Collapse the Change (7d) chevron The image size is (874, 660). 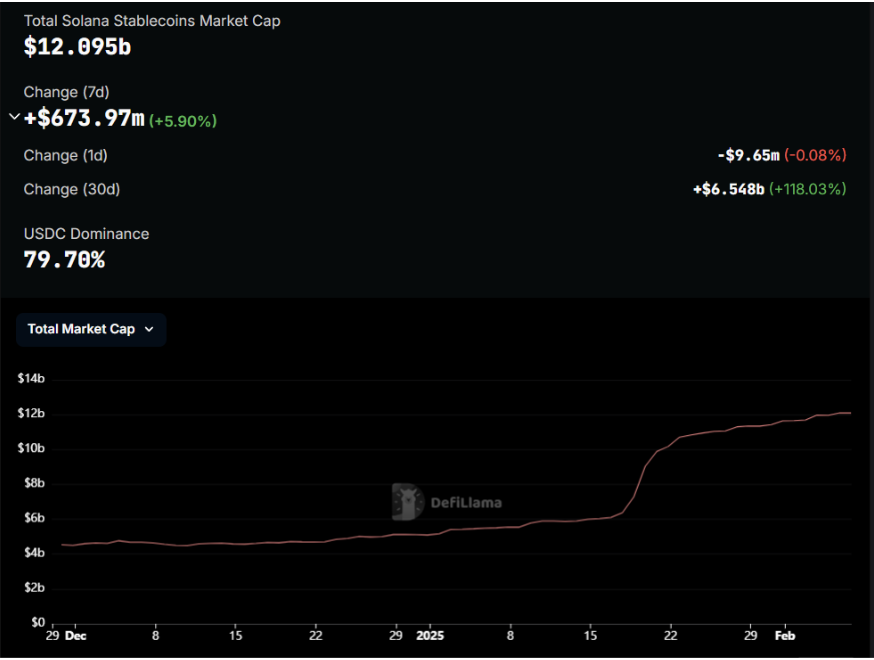click(14, 117)
